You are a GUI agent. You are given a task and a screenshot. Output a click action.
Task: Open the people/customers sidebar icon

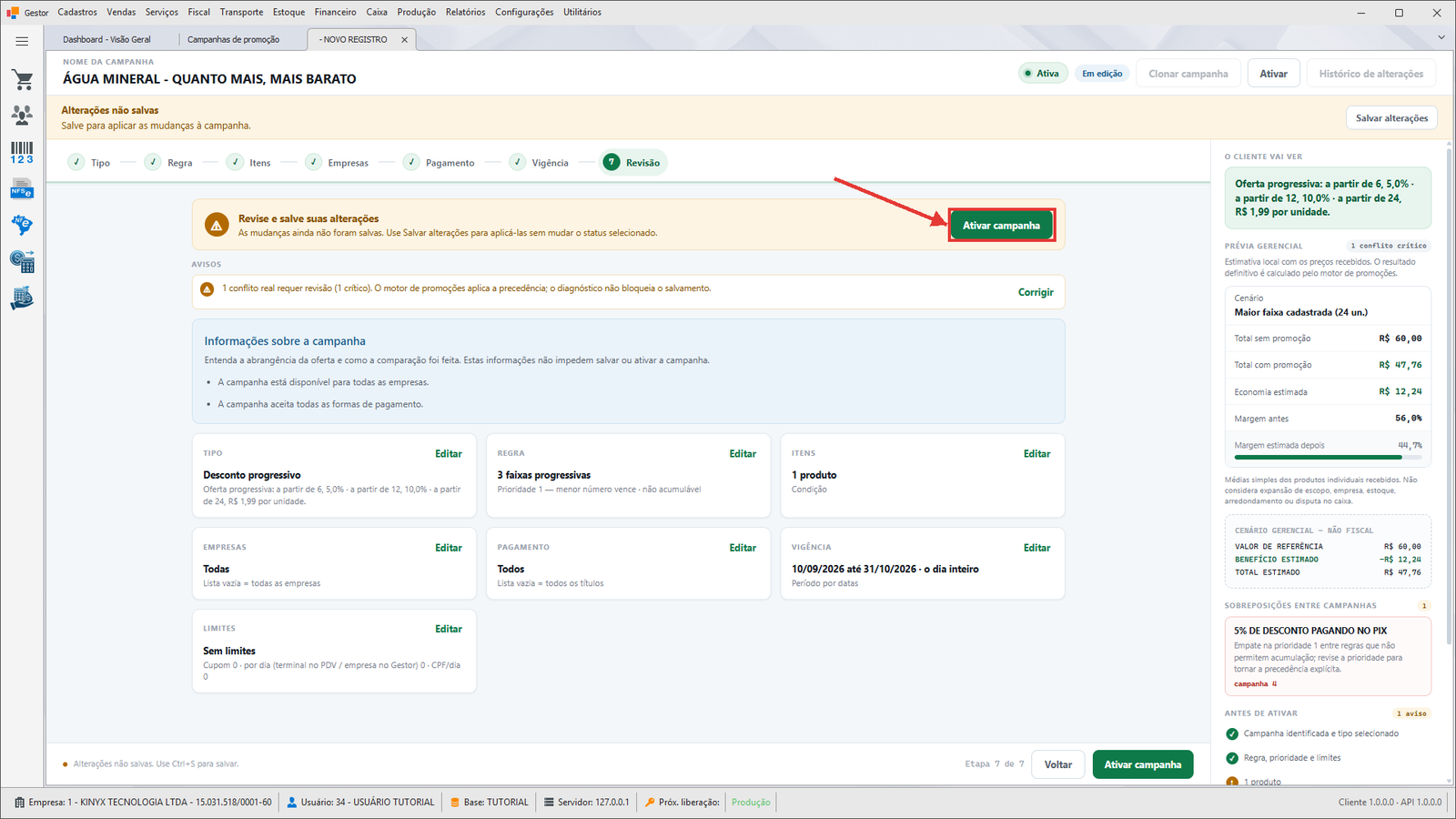click(22, 116)
